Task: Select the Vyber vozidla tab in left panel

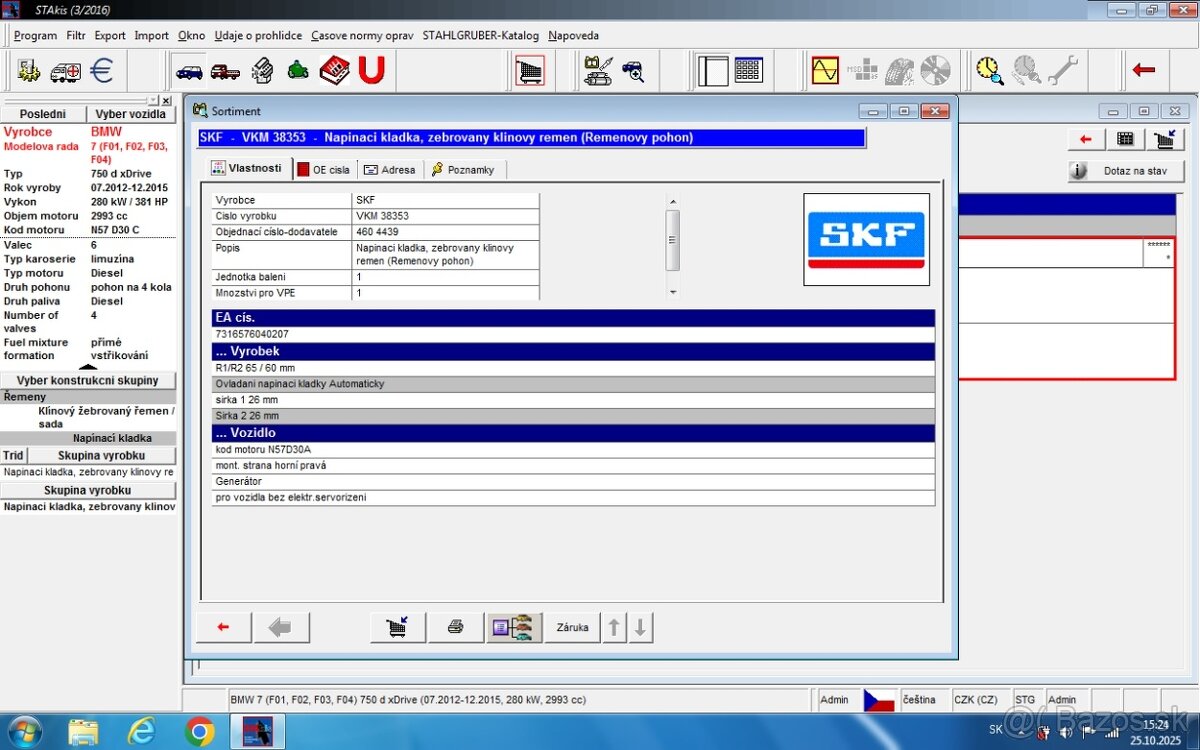Action: [x=133, y=113]
